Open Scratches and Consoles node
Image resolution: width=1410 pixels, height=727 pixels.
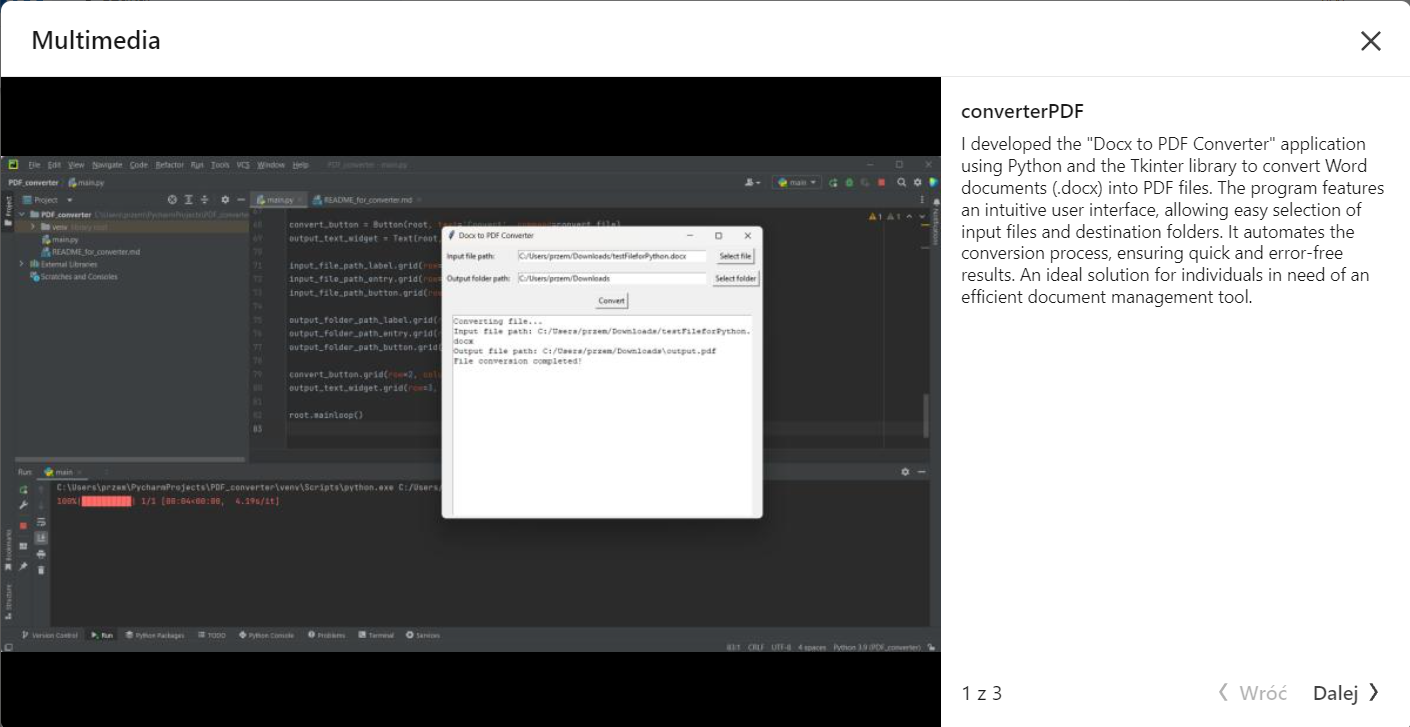(73, 277)
